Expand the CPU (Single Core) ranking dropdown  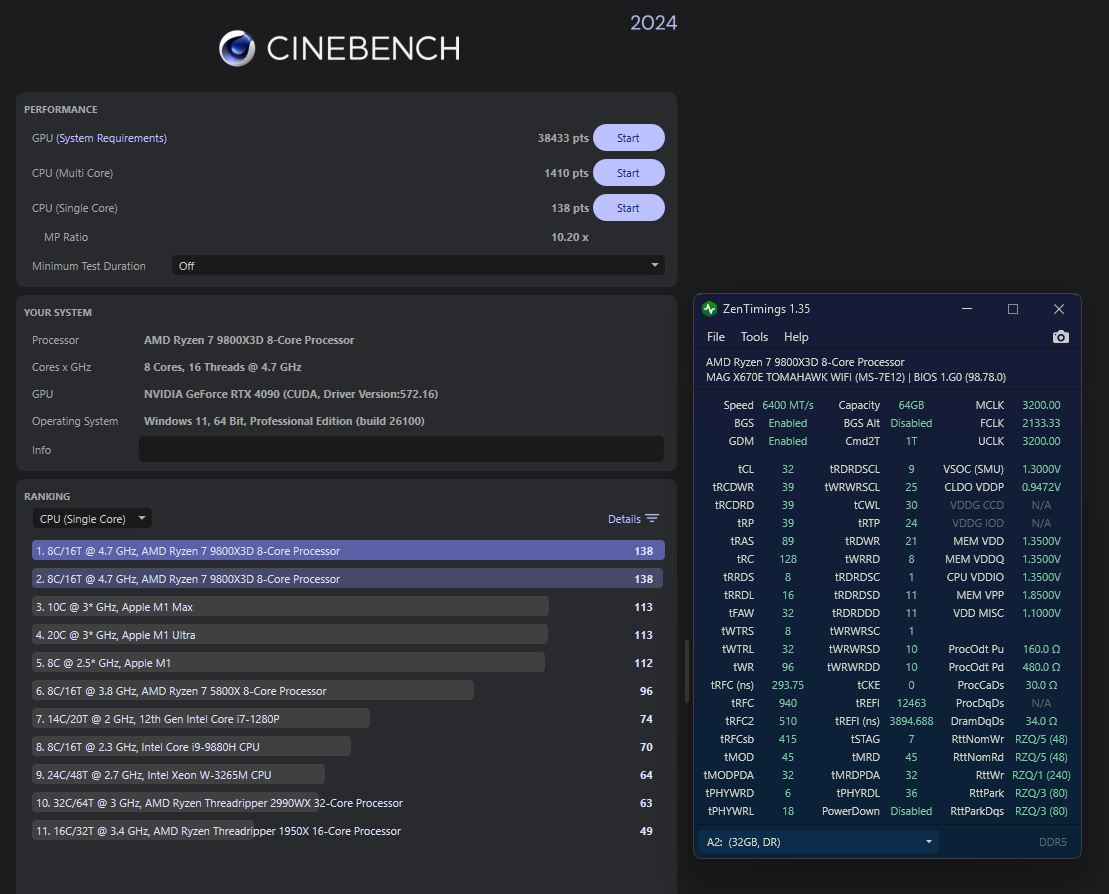click(x=92, y=518)
